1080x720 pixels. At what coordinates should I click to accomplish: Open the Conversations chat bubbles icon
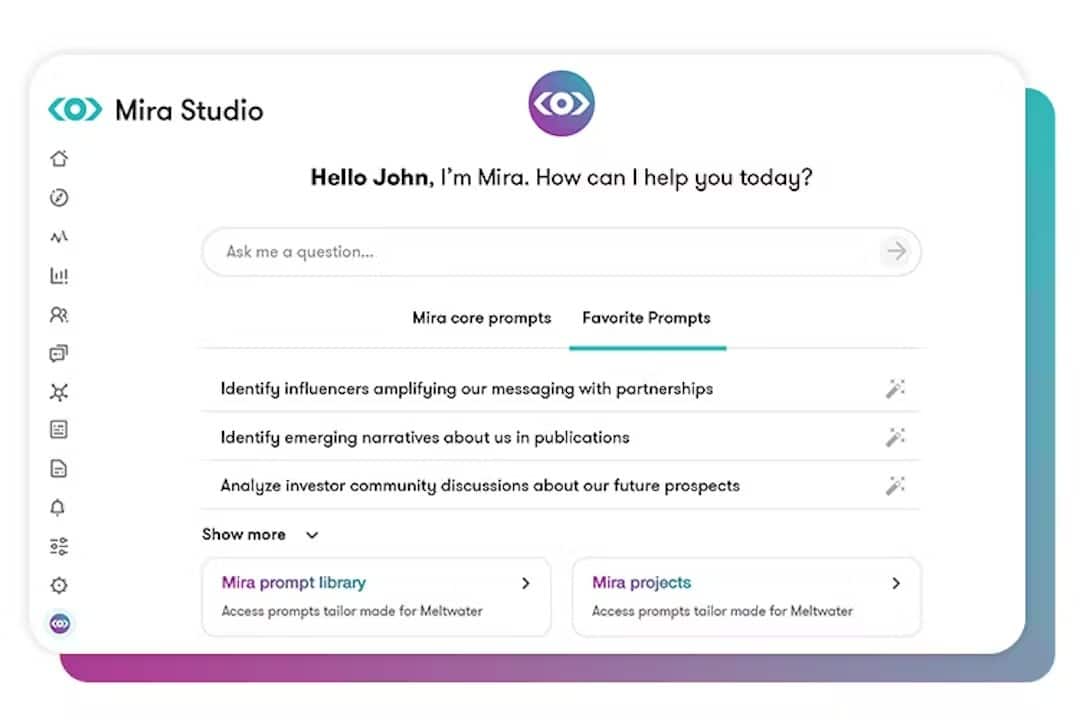click(59, 353)
